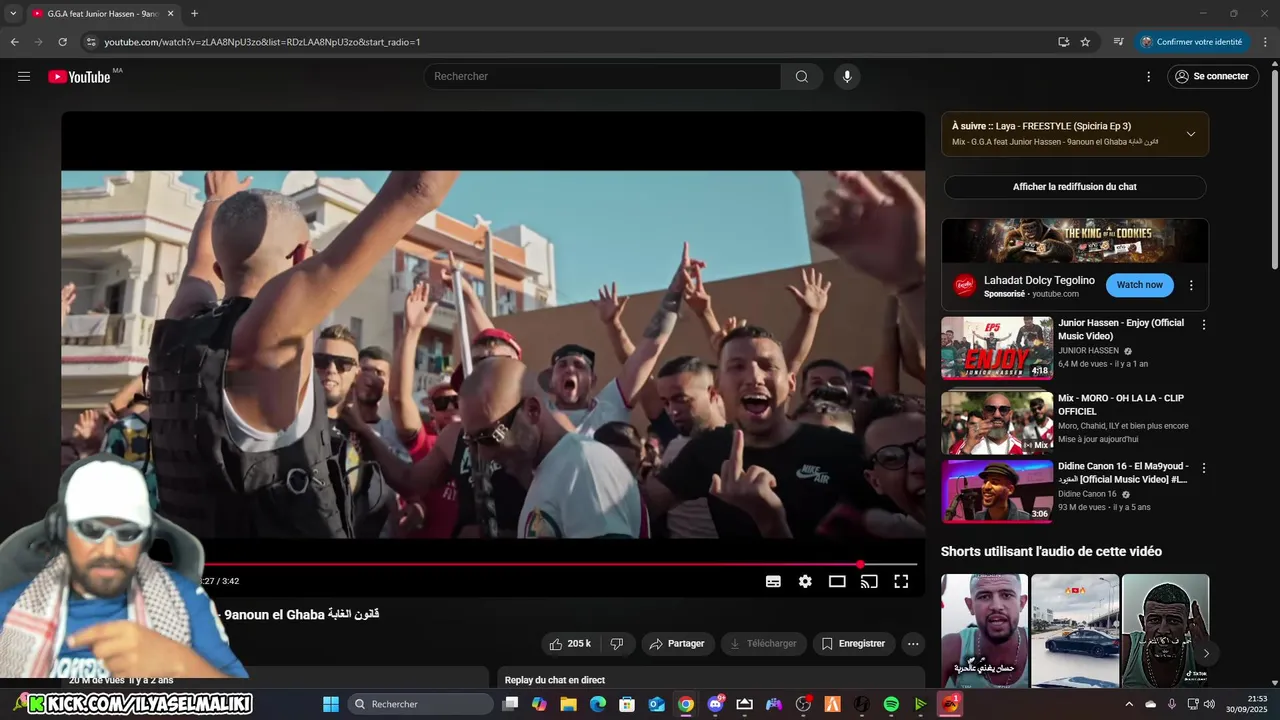View site information icon in address bar

[x=90, y=42]
